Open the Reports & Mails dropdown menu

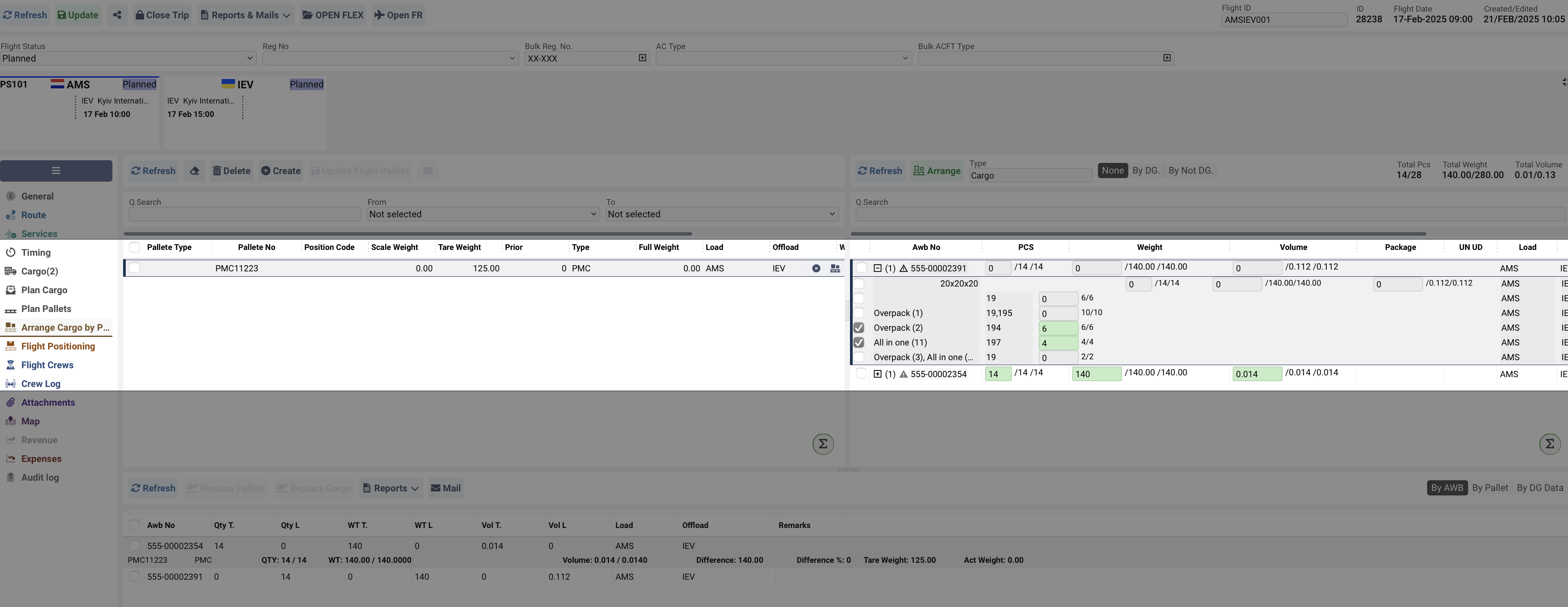pos(245,15)
